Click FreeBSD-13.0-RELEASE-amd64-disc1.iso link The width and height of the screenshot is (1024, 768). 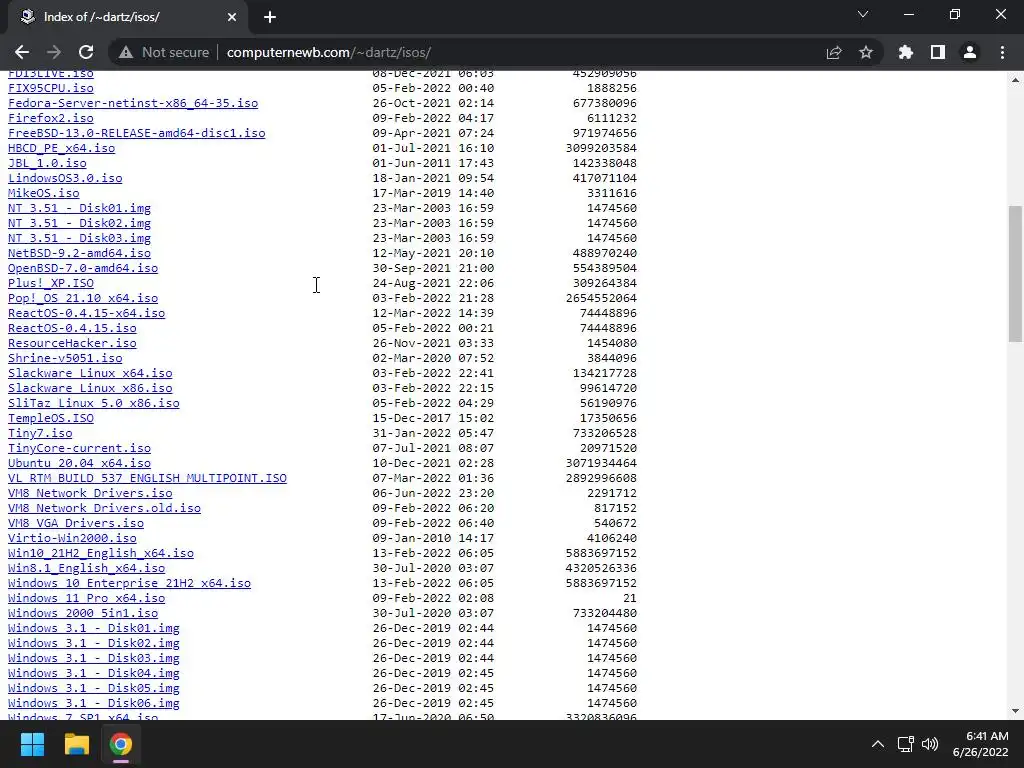[136, 133]
